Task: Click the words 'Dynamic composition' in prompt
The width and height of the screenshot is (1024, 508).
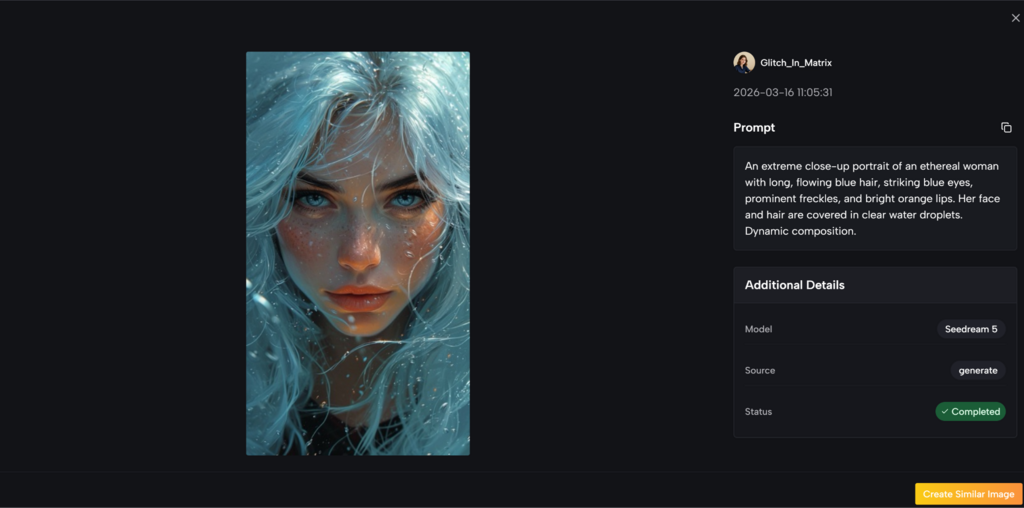Action: coord(800,231)
